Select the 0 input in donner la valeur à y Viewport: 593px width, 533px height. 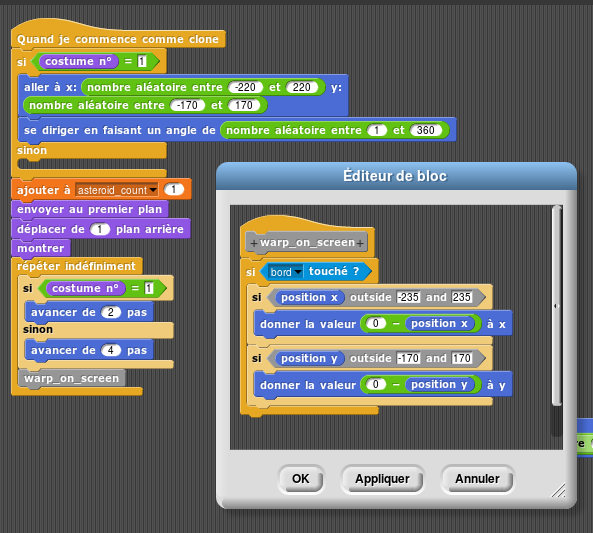(376, 384)
